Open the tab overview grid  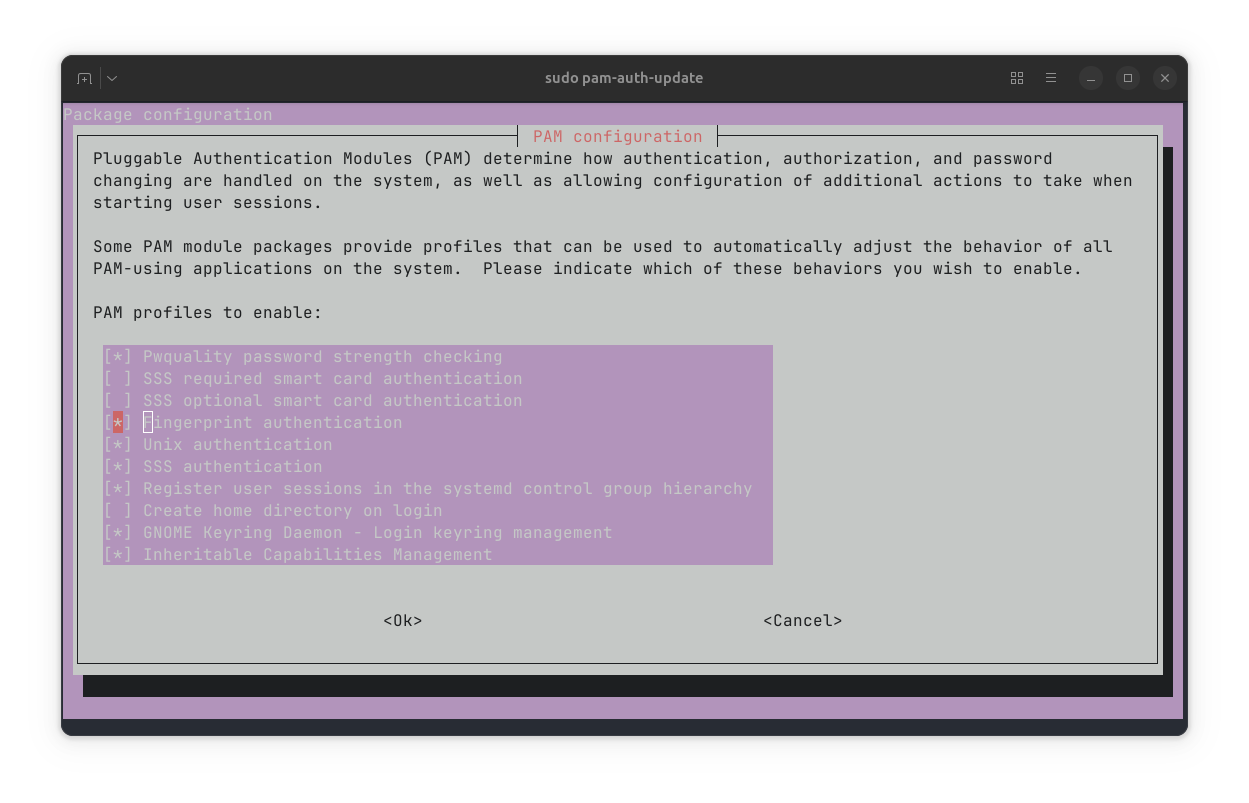coord(1016,77)
